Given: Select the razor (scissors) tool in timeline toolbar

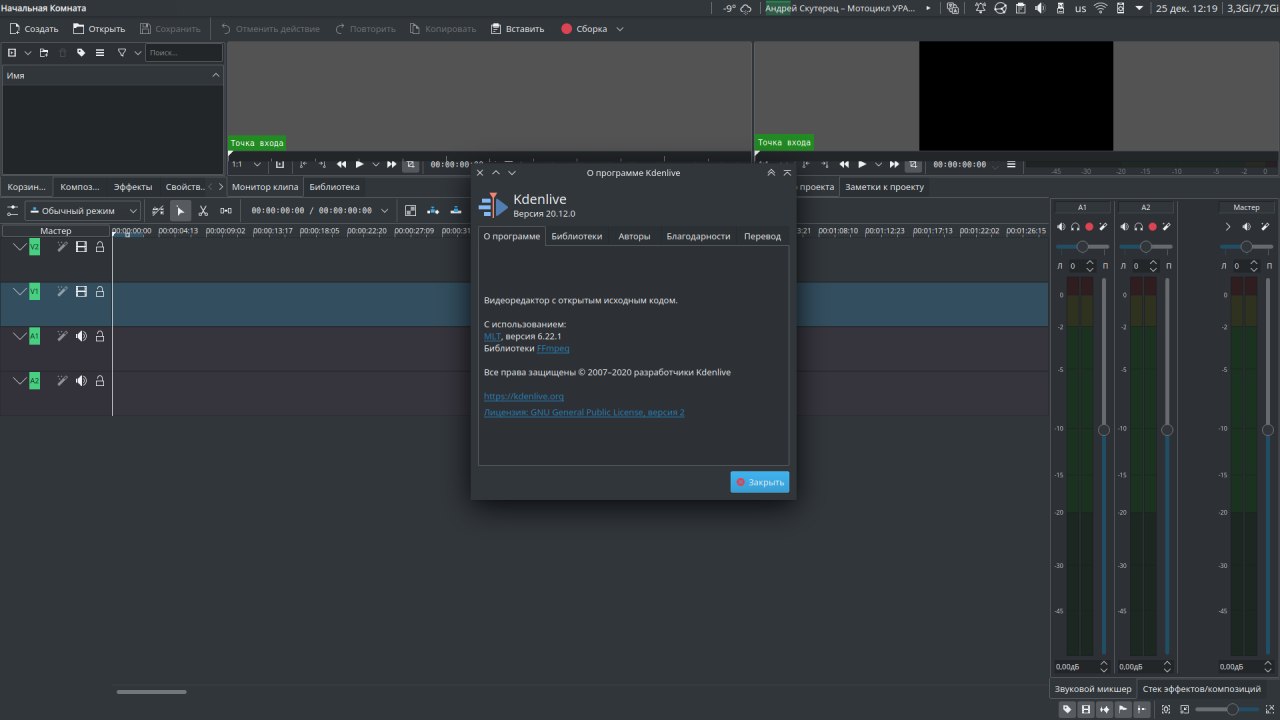Looking at the screenshot, I should tap(203, 210).
